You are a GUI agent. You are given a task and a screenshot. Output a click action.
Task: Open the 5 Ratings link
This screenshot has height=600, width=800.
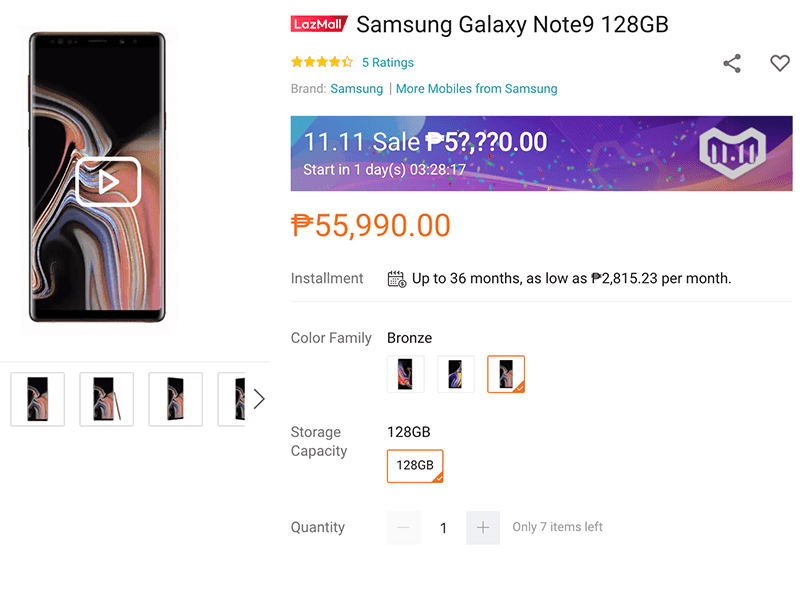pos(388,62)
